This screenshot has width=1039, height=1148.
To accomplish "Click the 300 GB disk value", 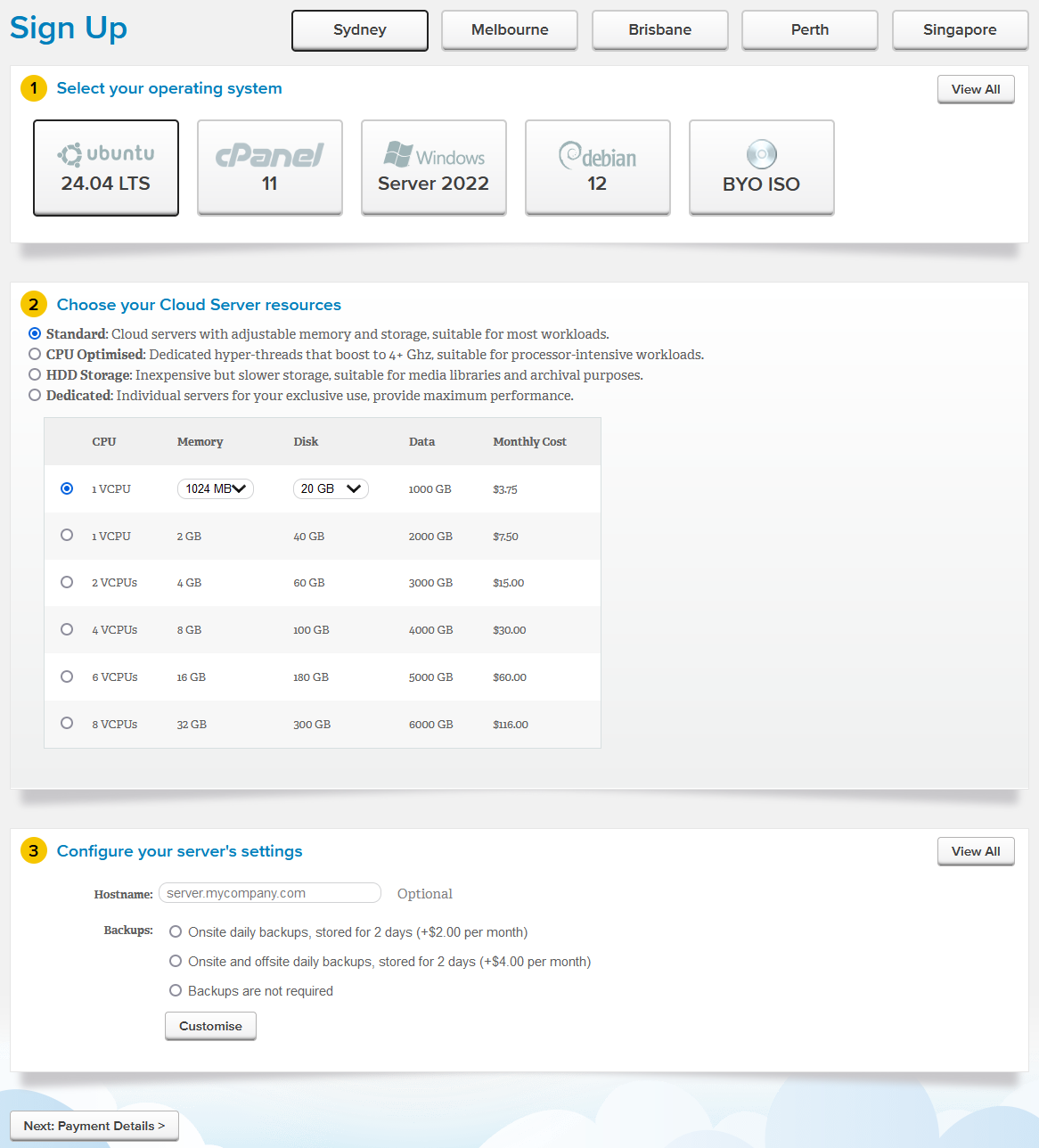I will point(312,725).
